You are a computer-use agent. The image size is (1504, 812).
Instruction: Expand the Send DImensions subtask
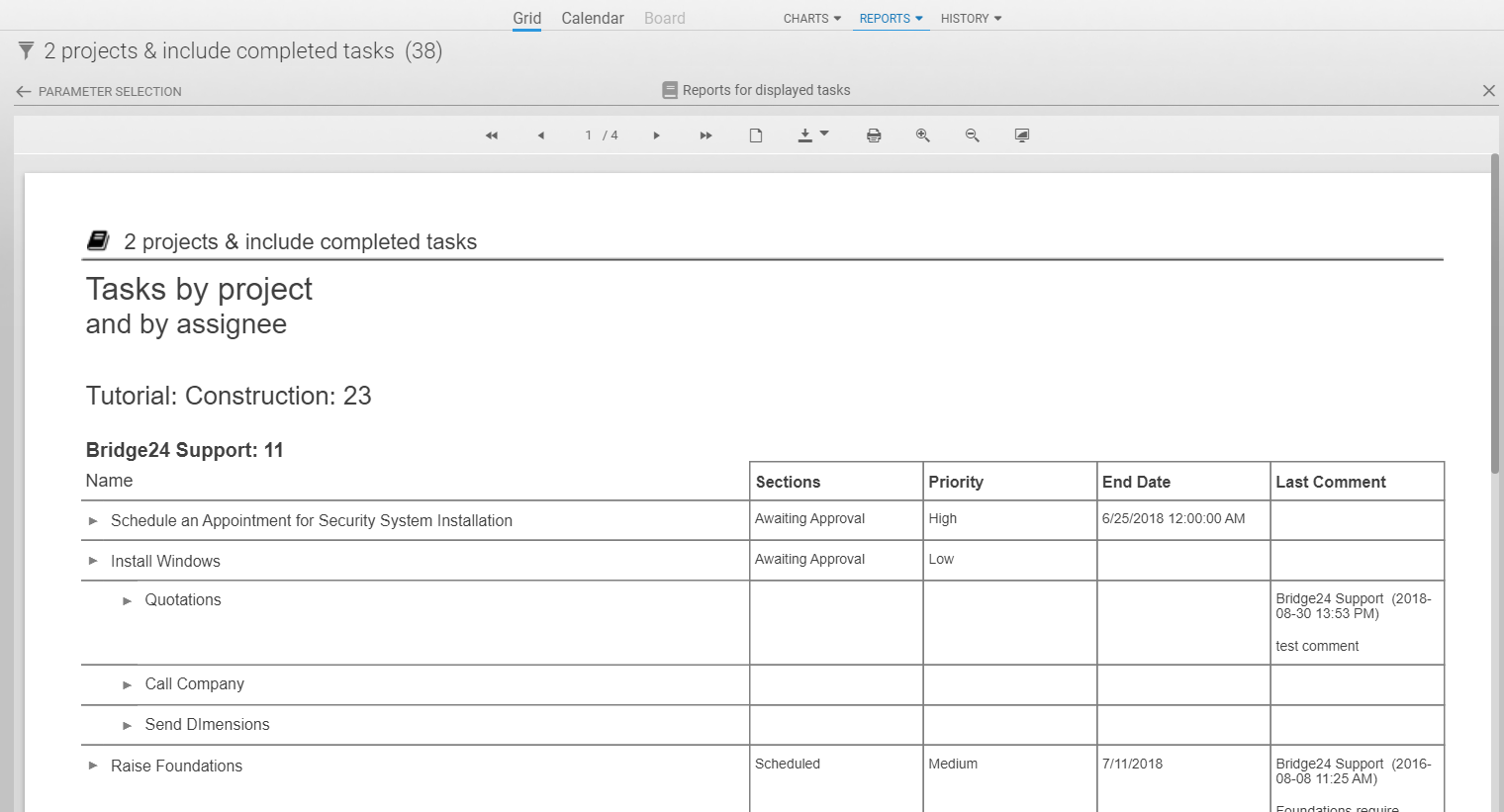(x=127, y=725)
